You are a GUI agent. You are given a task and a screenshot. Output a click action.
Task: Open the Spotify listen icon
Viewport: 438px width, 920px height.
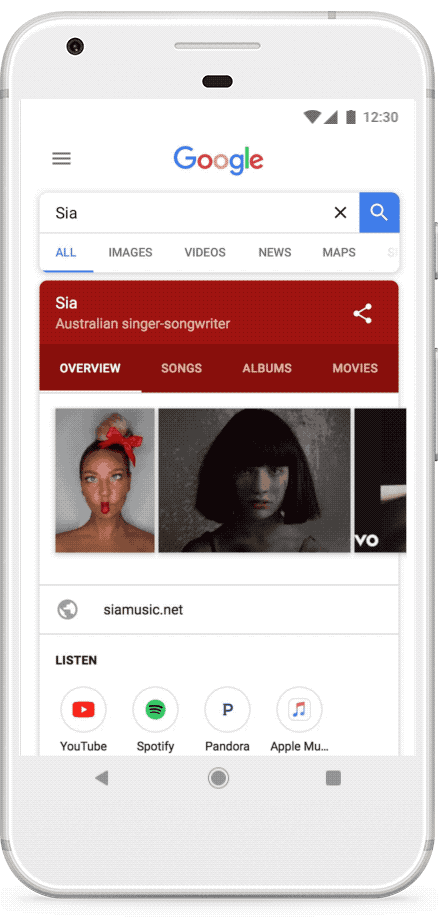155,710
